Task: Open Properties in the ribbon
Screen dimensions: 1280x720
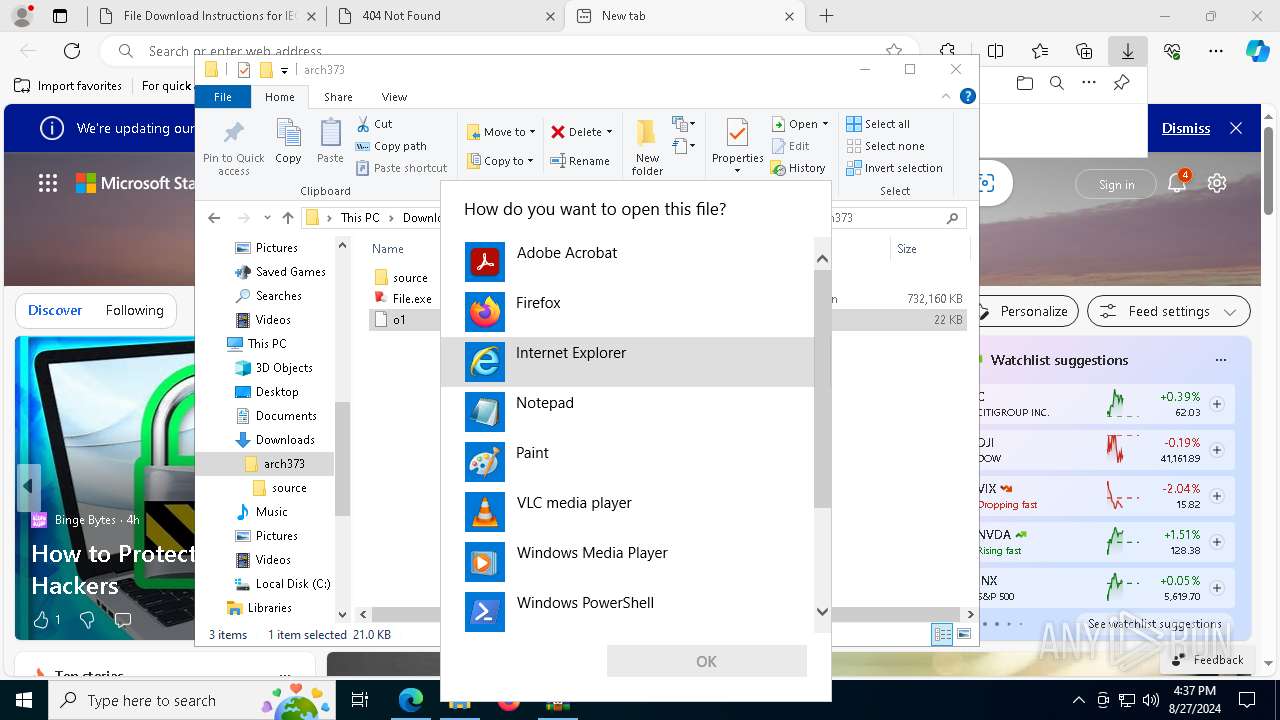Action: point(737,146)
